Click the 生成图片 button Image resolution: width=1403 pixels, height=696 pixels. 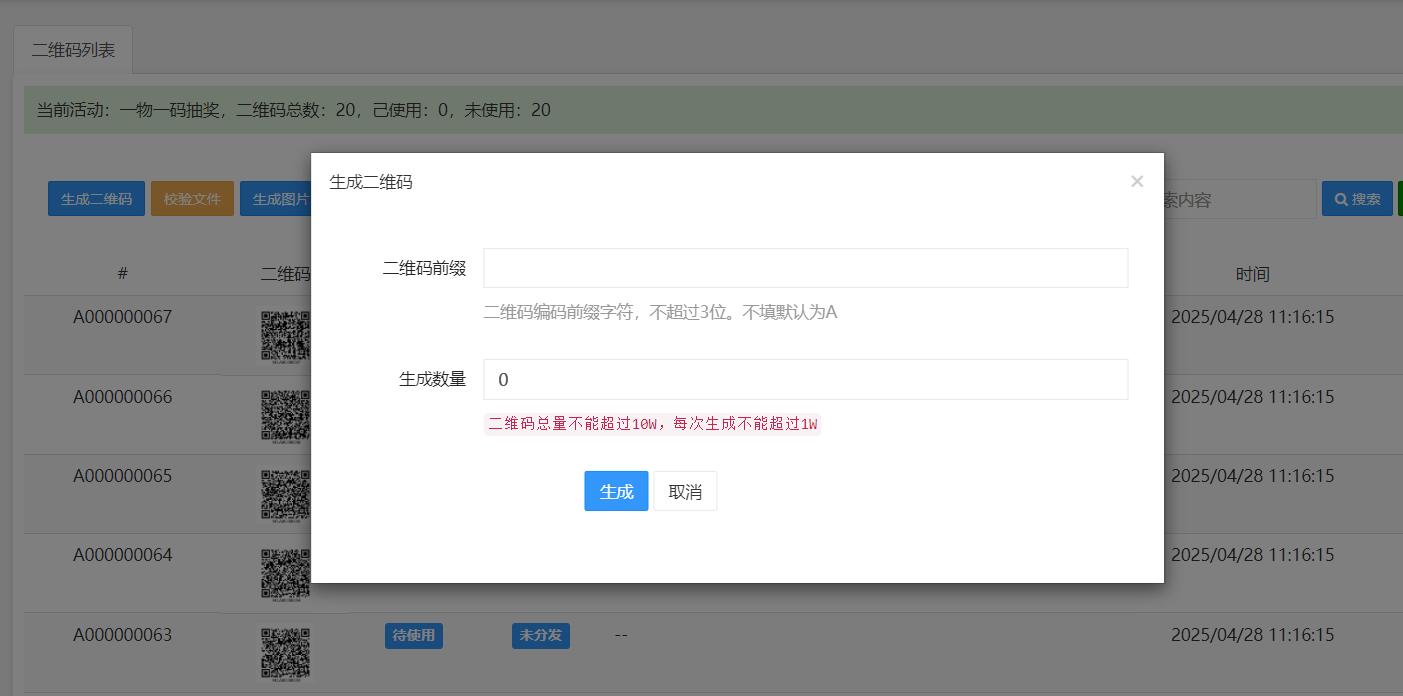pyautogui.click(x=277, y=199)
